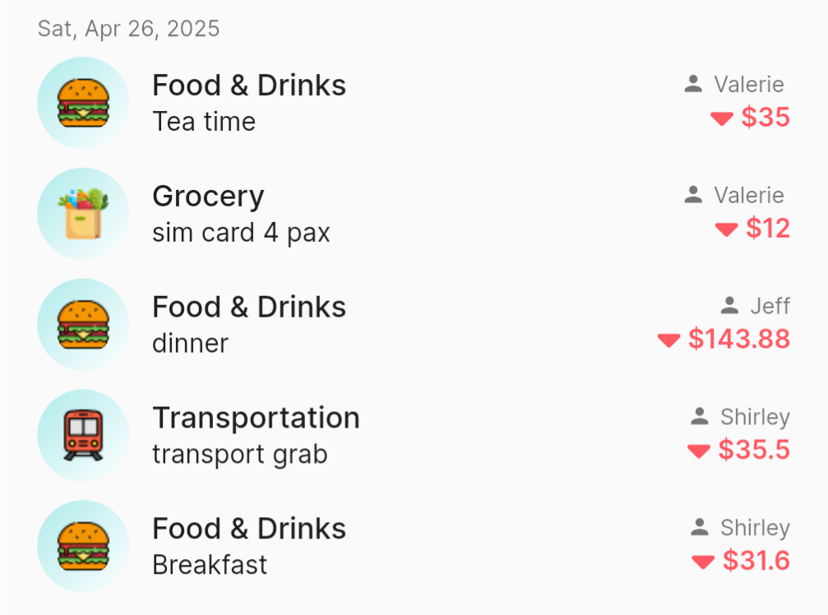Select the Food & Drinks burger icon for Tea time
This screenshot has height=615, width=828.
(x=83, y=101)
